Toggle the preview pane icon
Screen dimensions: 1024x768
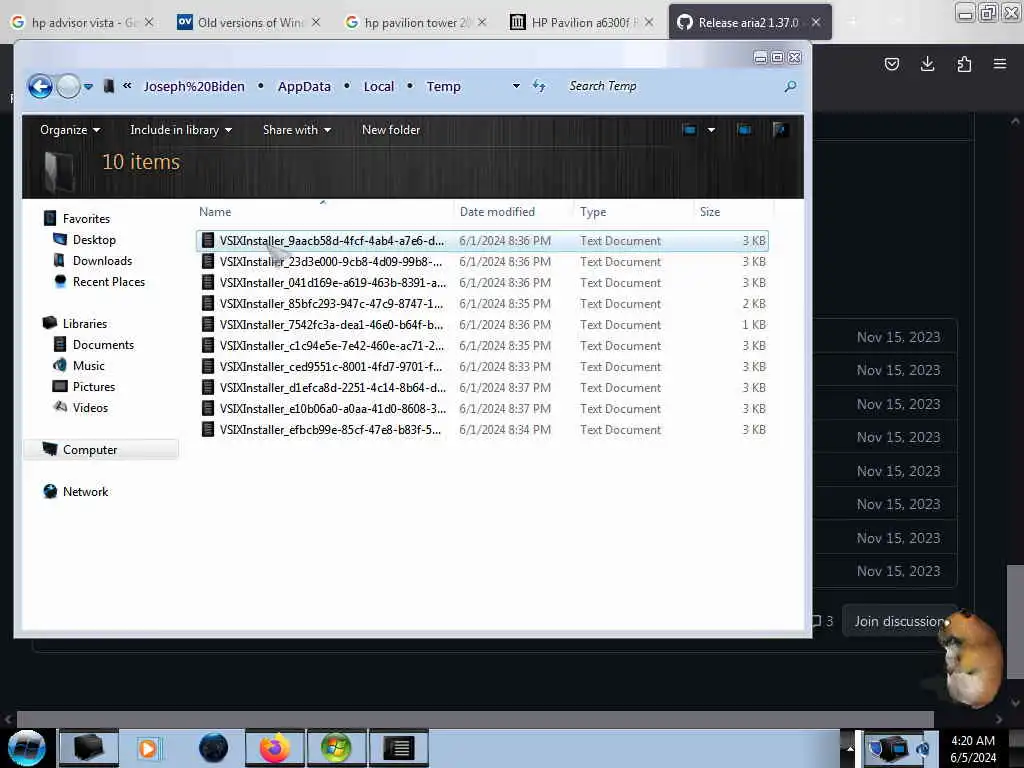click(x=744, y=130)
